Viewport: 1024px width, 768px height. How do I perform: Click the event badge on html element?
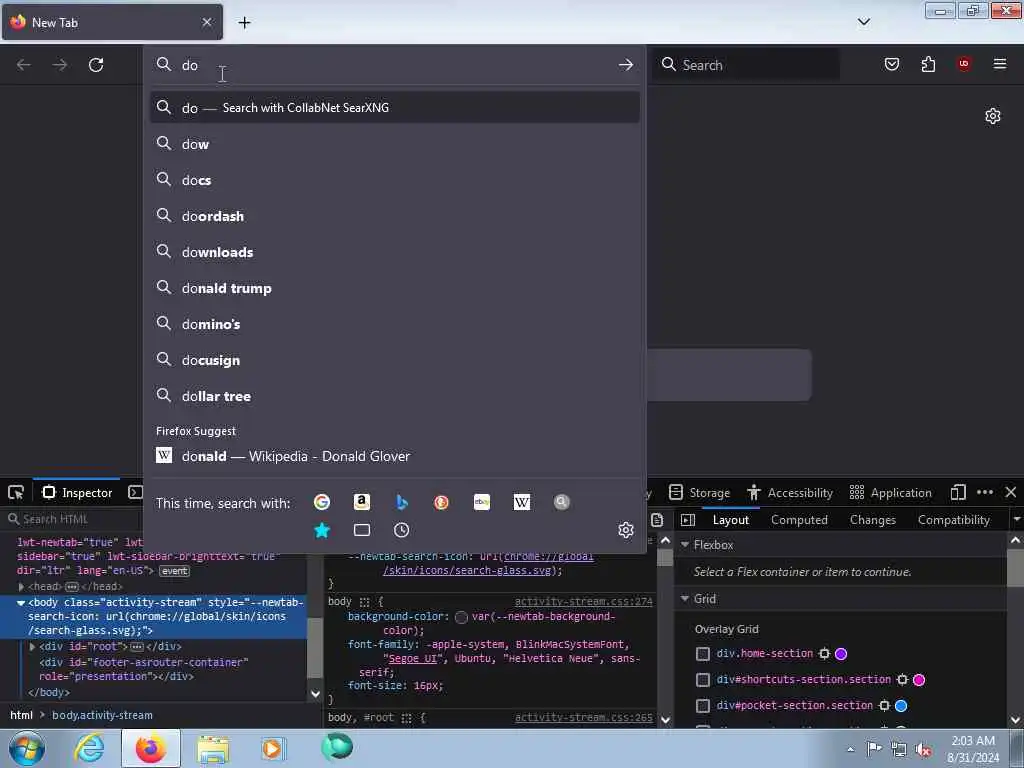[174, 571]
